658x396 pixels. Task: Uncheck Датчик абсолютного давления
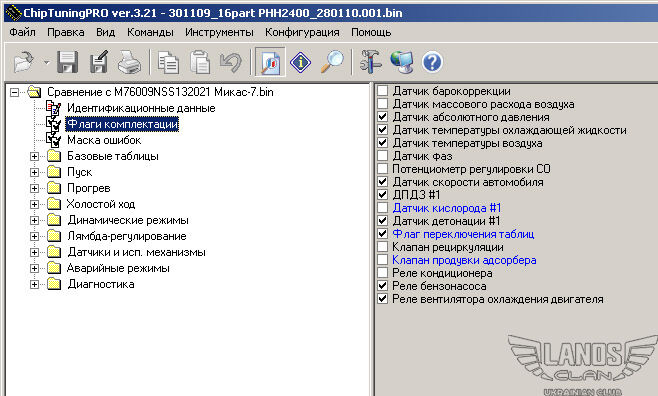[382, 117]
